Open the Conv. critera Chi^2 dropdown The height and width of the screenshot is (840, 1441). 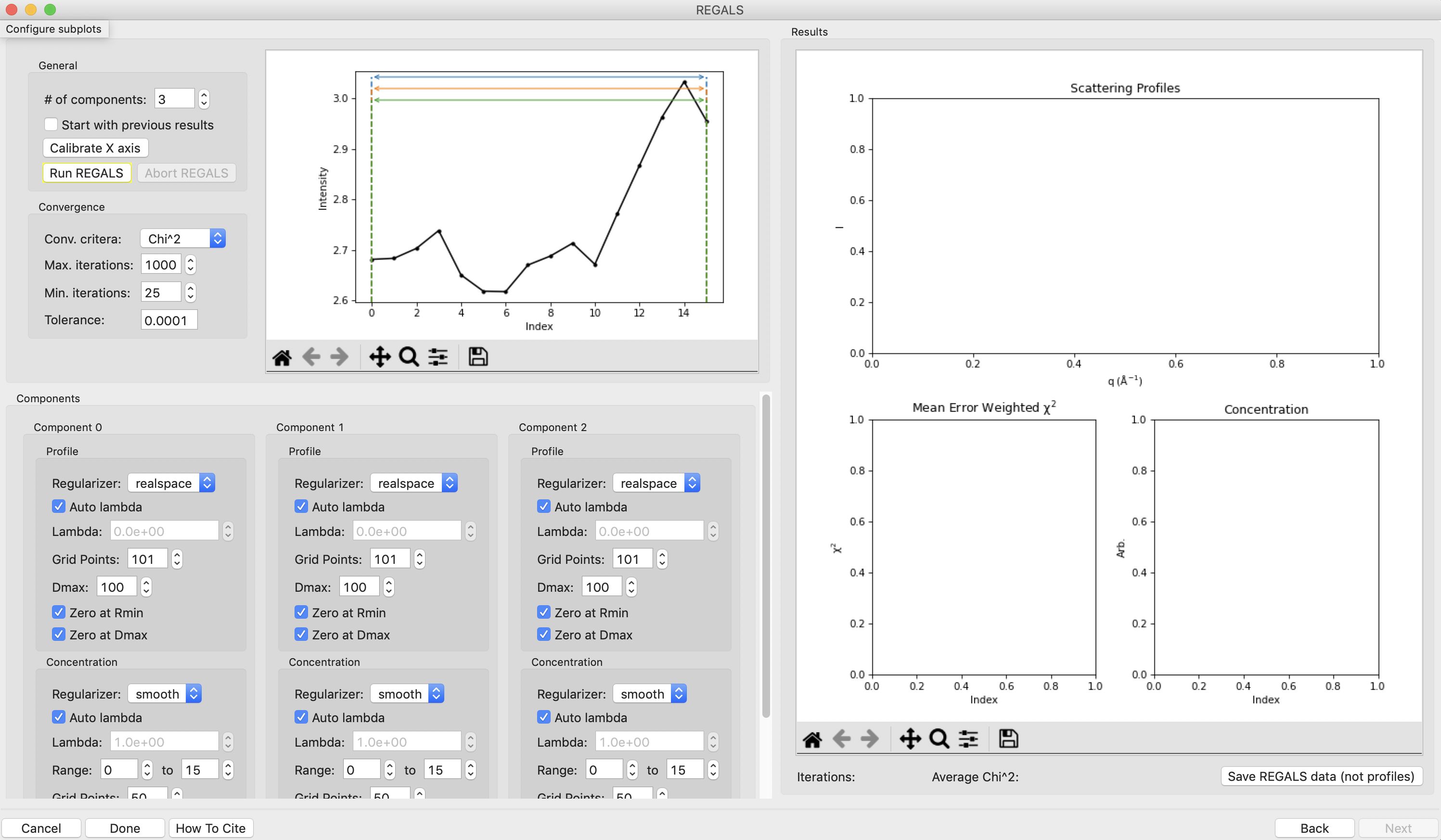(183, 239)
